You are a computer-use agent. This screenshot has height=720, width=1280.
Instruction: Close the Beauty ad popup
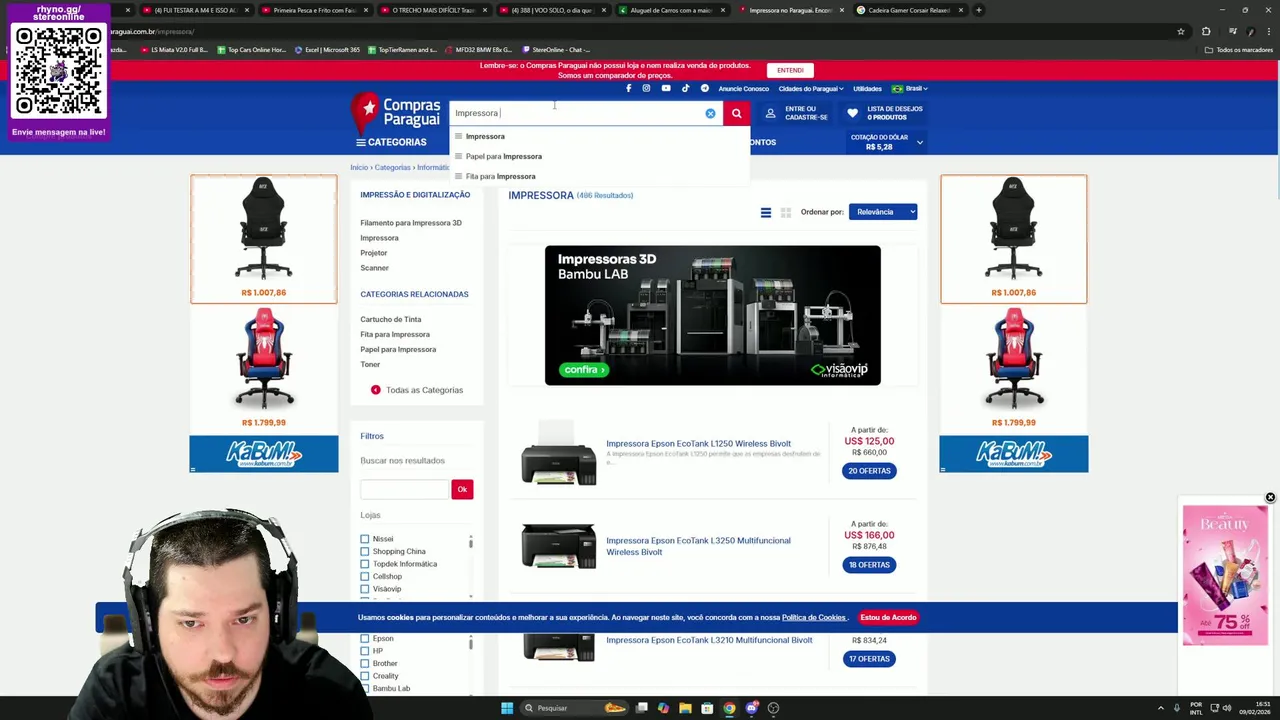point(1270,497)
